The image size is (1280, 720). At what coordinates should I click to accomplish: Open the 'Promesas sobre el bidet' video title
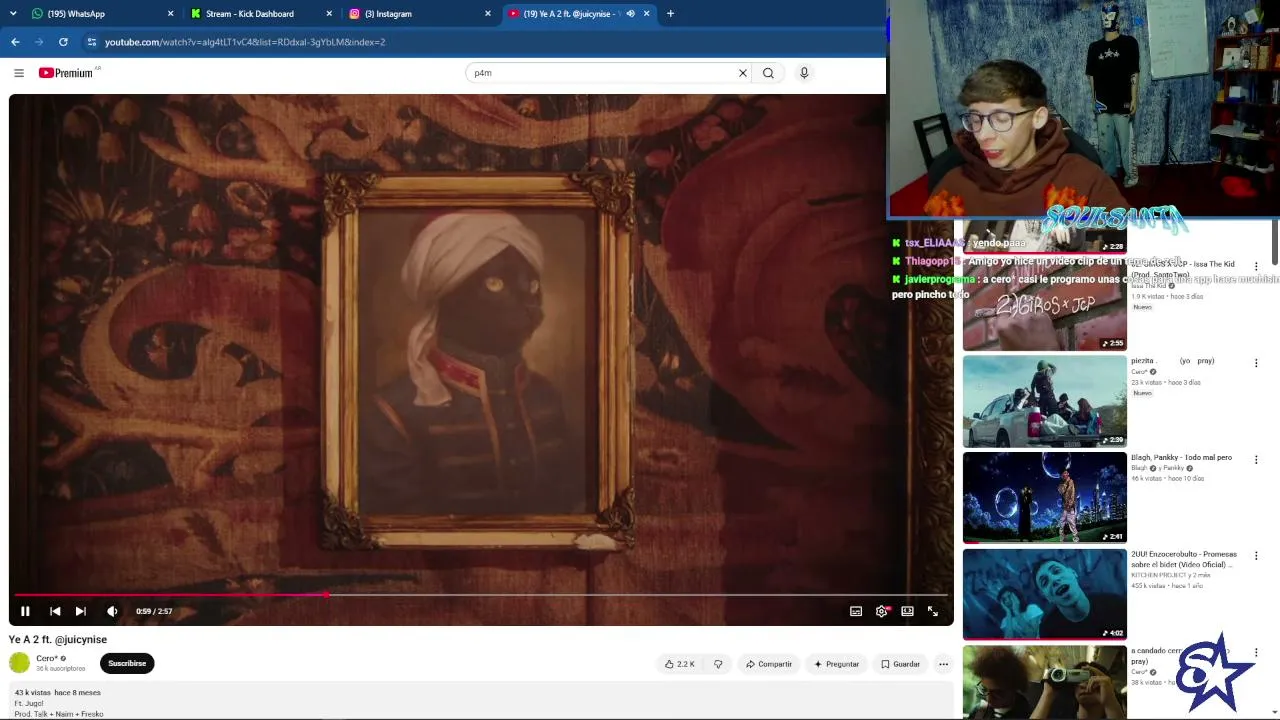click(x=1184, y=559)
